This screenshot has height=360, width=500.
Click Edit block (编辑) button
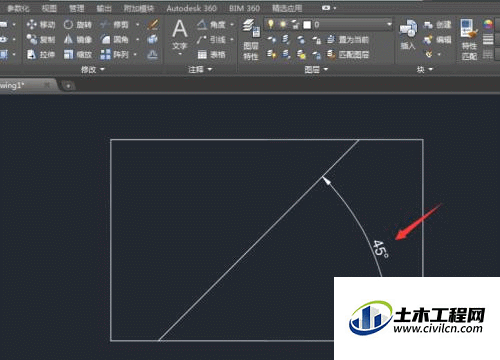pyautogui.click(x=437, y=40)
